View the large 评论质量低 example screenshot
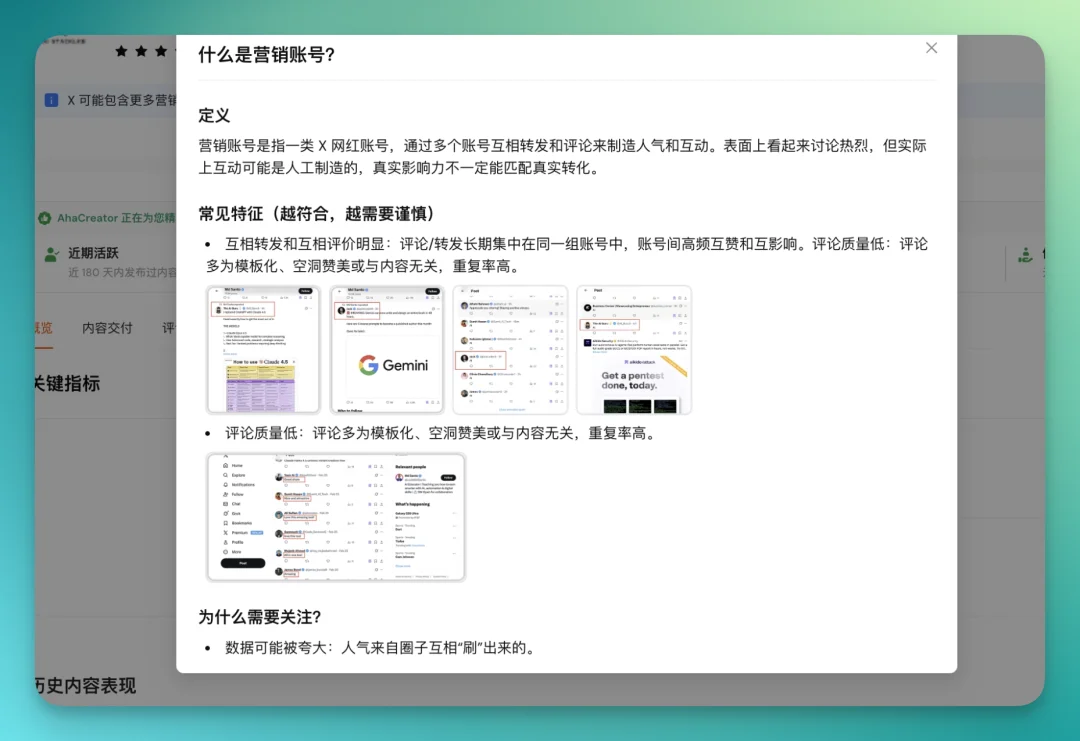1080x741 pixels. click(335, 516)
